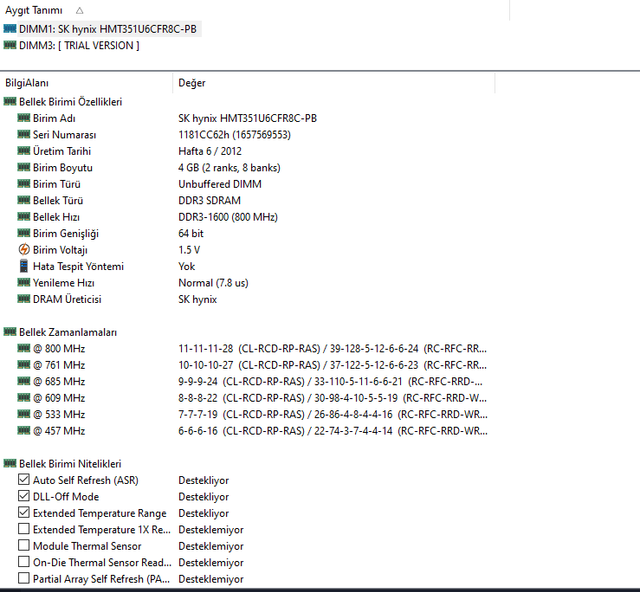Toggle the Partial Array Self Refresh checkbox
This screenshot has height=592, width=640.
pyautogui.click(x=24, y=578)
